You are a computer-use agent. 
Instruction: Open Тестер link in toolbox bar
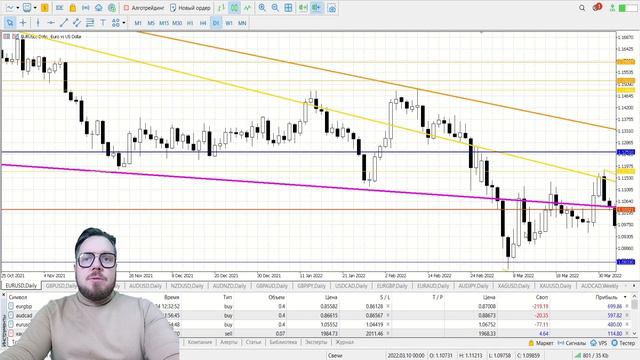click(x=623, y=343)
